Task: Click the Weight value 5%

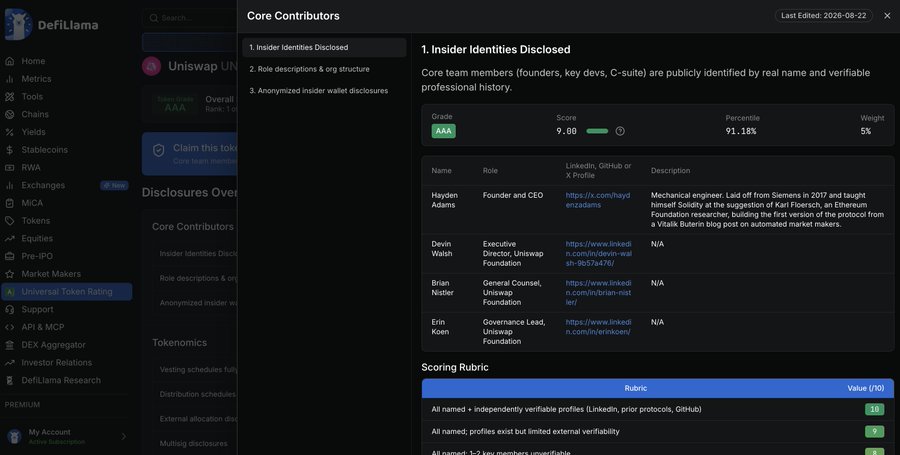Action: (866, 131)
